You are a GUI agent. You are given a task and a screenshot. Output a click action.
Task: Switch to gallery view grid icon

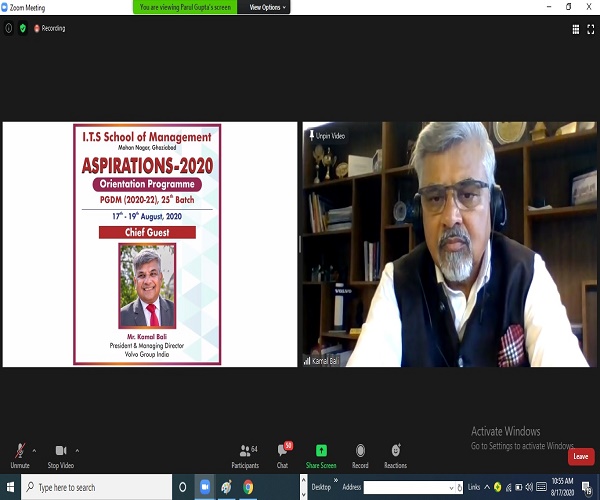[576, 29]
